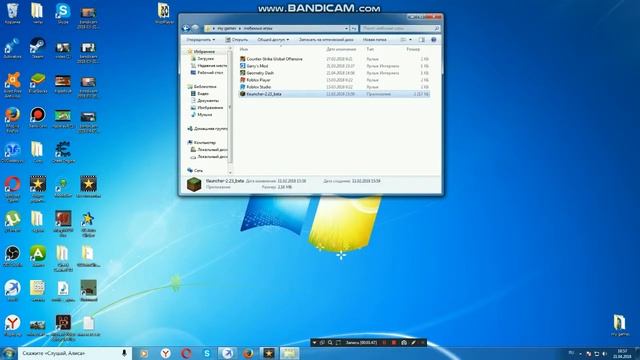Click the Windows Start button
This screenshot has height=360, width=640.
[9, 353]
